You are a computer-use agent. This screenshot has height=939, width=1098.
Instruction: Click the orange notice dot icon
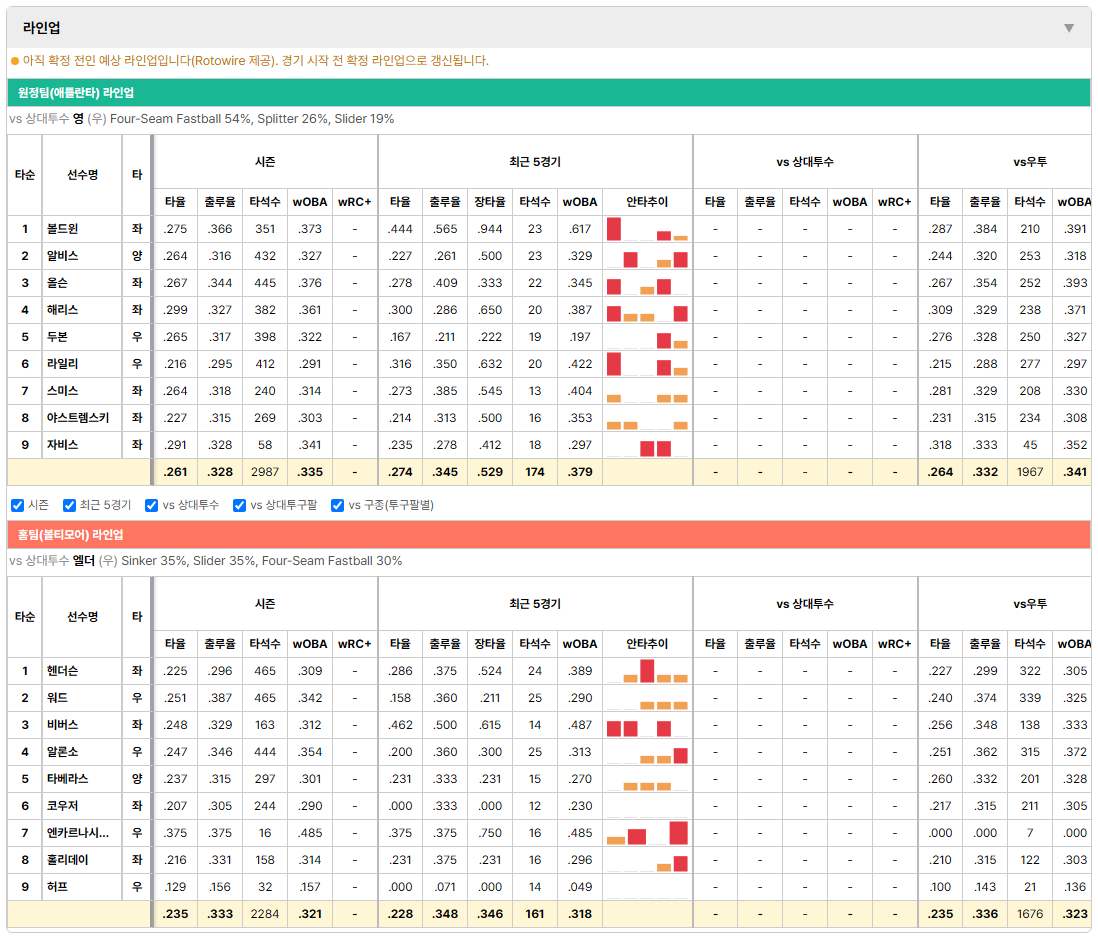(x=15, y=61)
